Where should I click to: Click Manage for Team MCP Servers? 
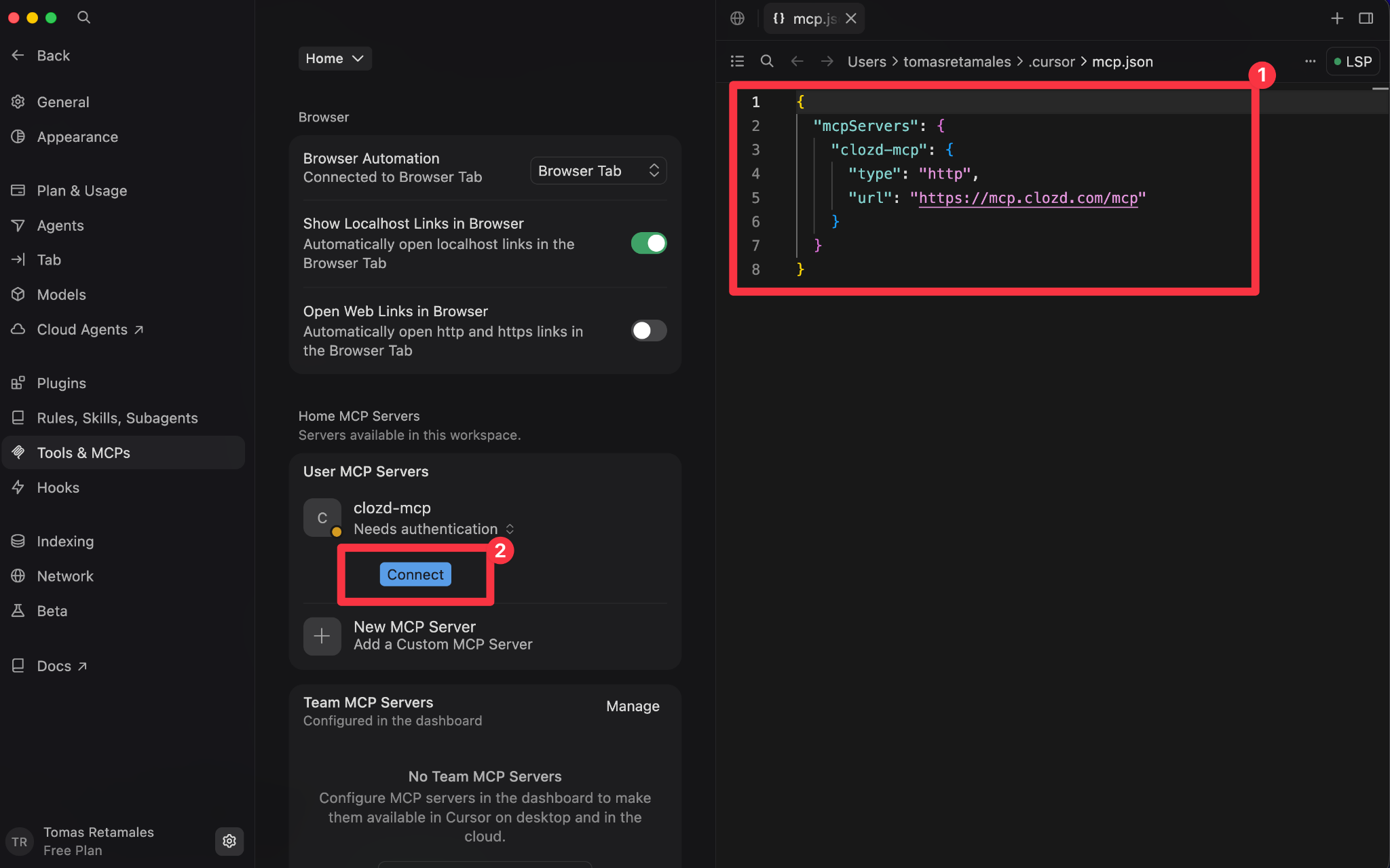pyautogui.click(x=633, y=706)
